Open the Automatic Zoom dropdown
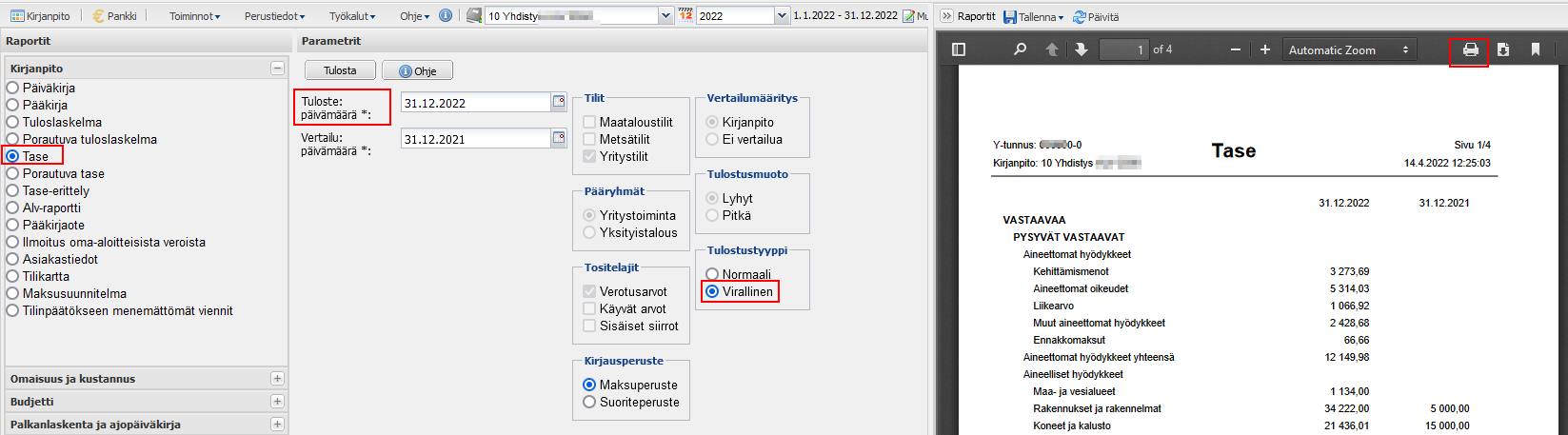The image size is (1568, 435). [1347, 50]
